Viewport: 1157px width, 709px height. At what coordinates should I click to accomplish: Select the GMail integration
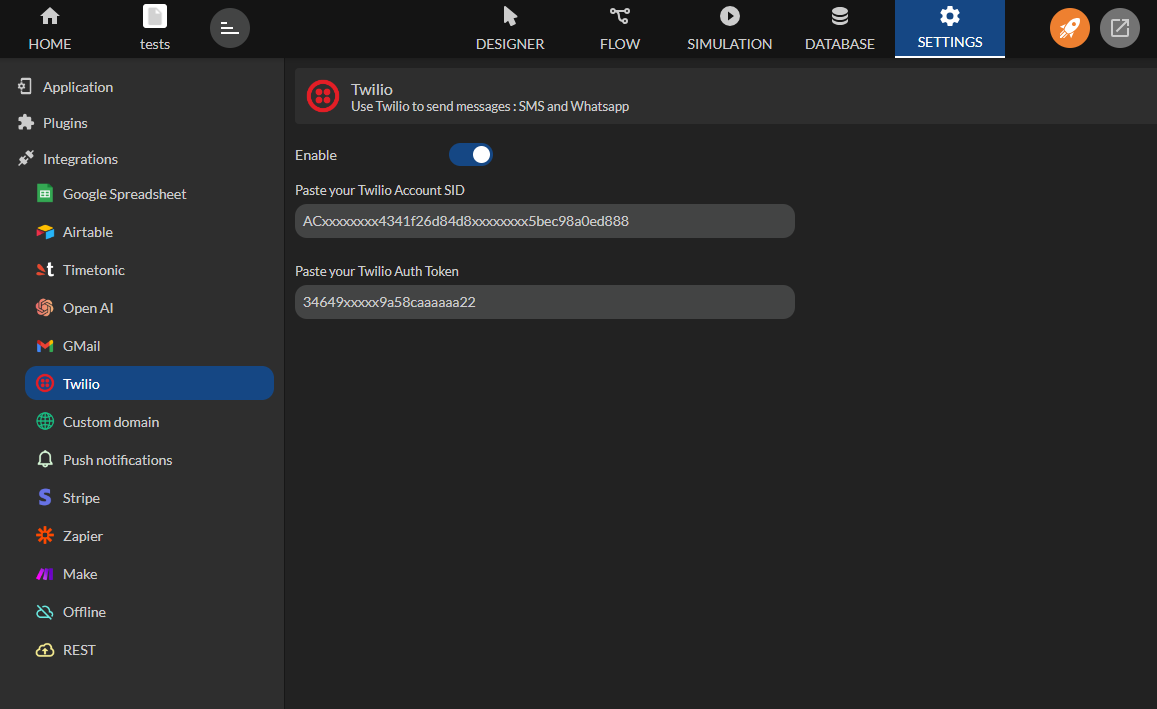[81, 346]
